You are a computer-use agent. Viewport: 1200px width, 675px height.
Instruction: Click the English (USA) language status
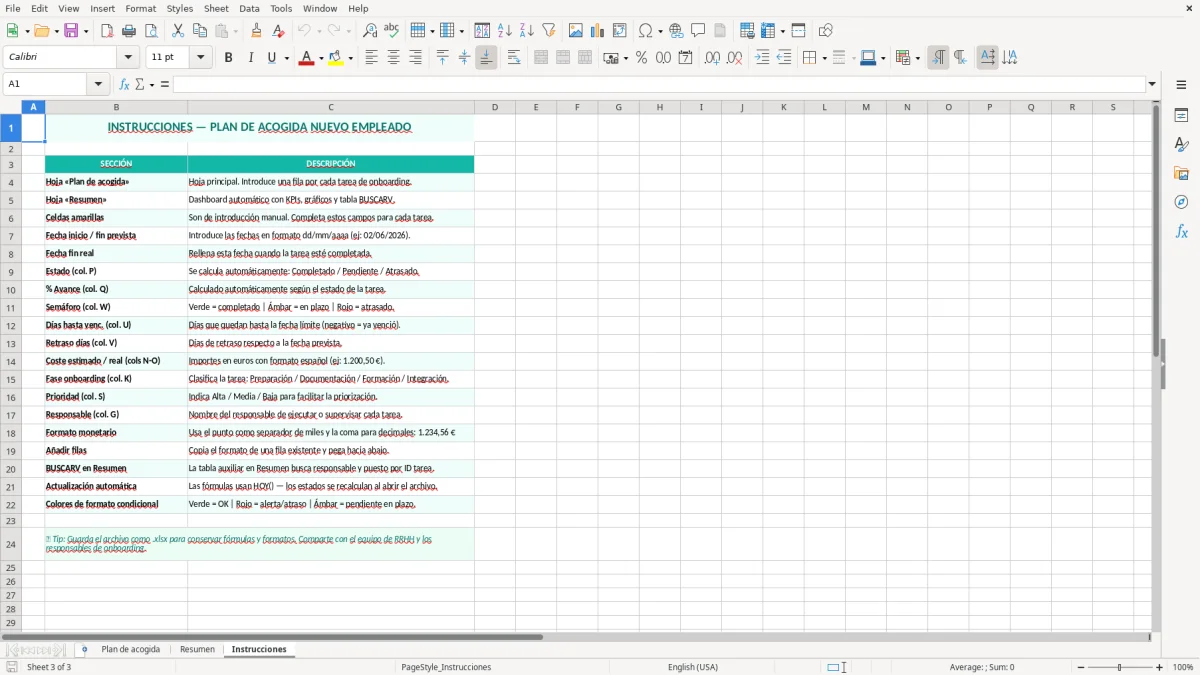[x=693, y=667]
